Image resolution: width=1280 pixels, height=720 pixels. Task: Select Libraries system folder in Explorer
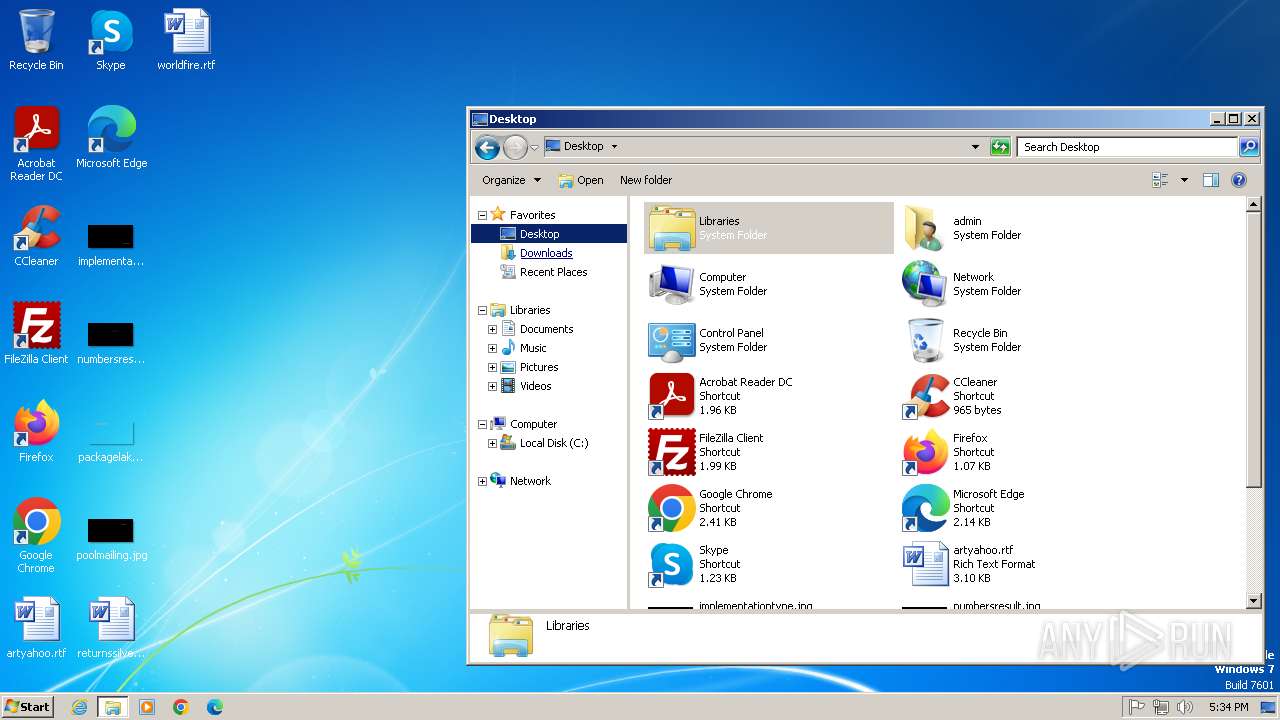(x=768, y=228)
